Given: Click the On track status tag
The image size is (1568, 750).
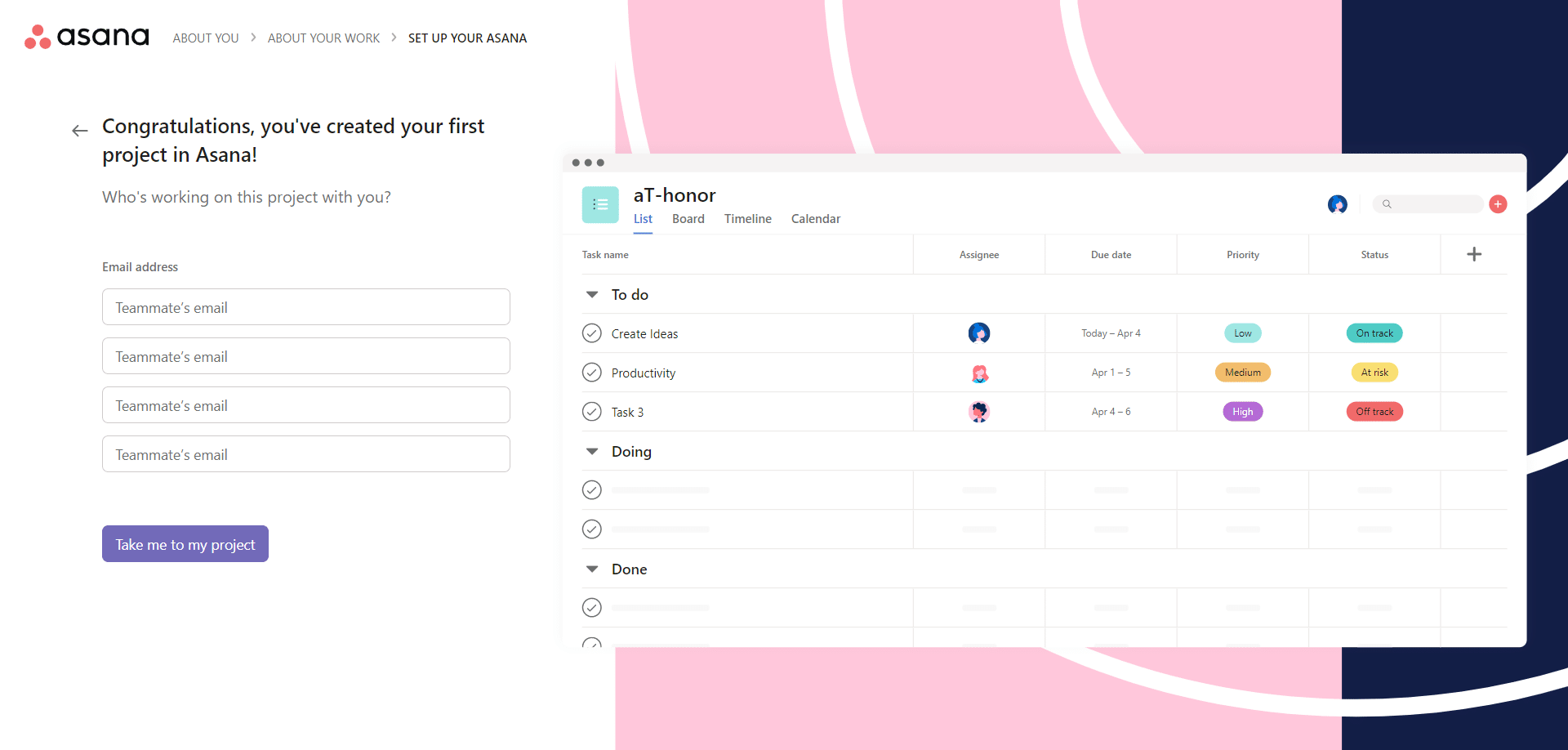Looking at the screenshot, I should click(1374, 333).
